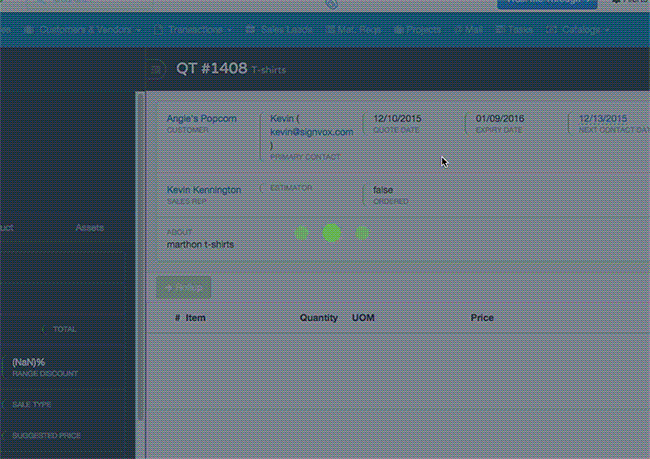Open Mat. Reqs from the navigation bar

click(353, 30)
